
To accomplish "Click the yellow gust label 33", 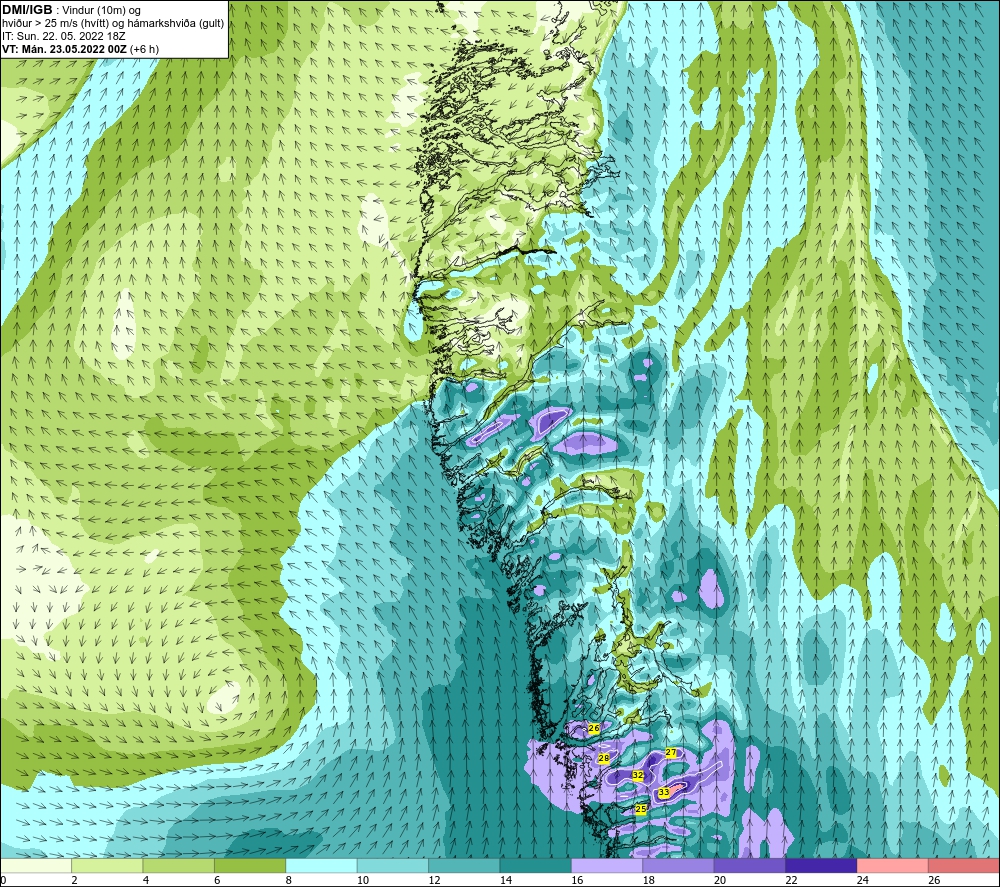I will [x=664, y=793].
